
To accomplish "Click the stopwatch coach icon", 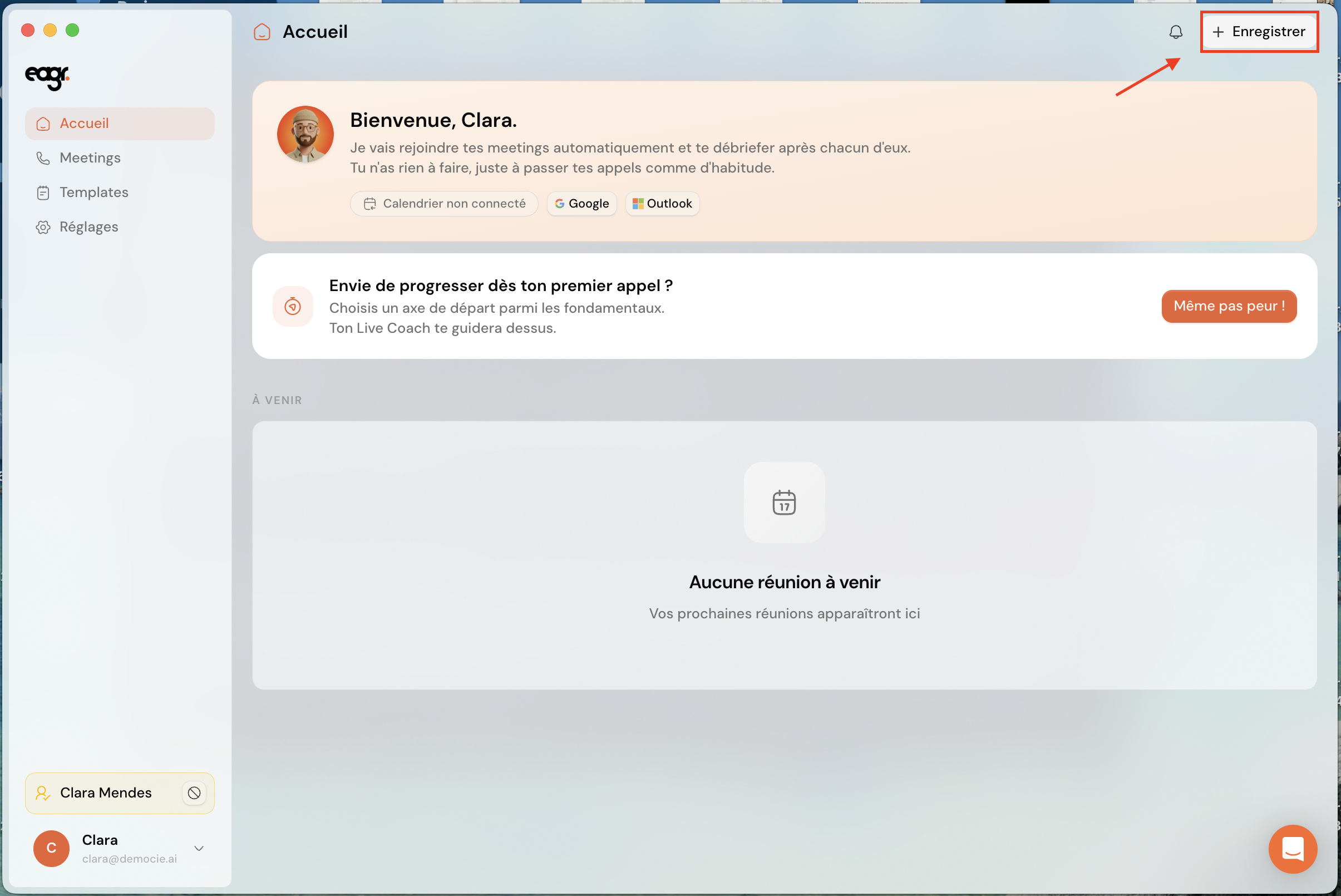I will (293, 306).
